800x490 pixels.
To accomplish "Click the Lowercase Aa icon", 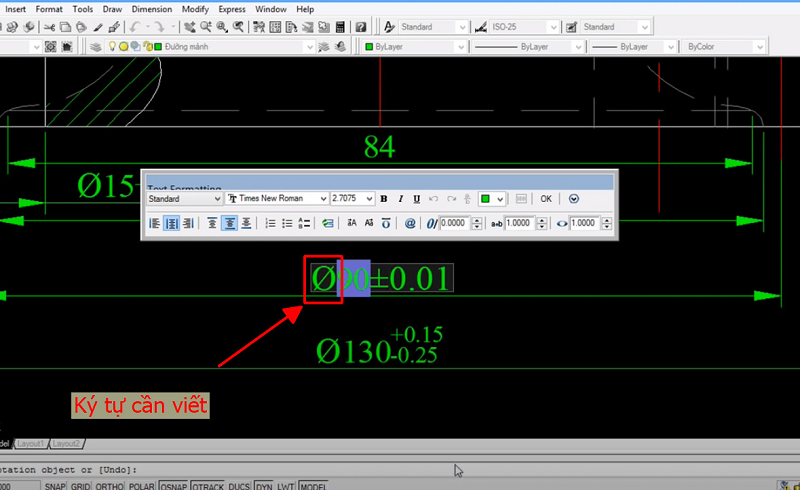I will click(369, 223).
